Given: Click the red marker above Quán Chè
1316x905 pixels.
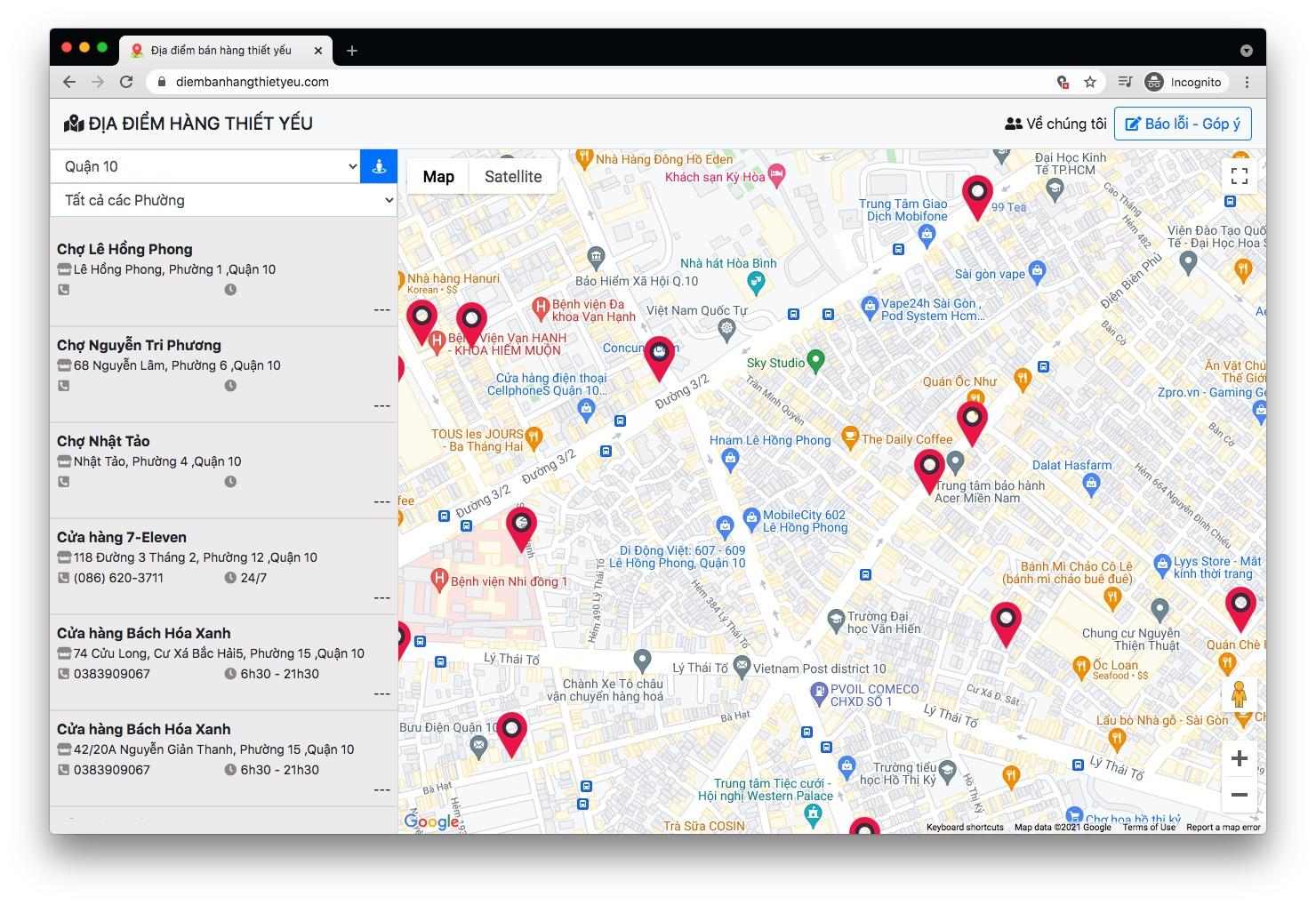Looking at the screenshot, I should pyautogui.click(x=1240, y=609).
